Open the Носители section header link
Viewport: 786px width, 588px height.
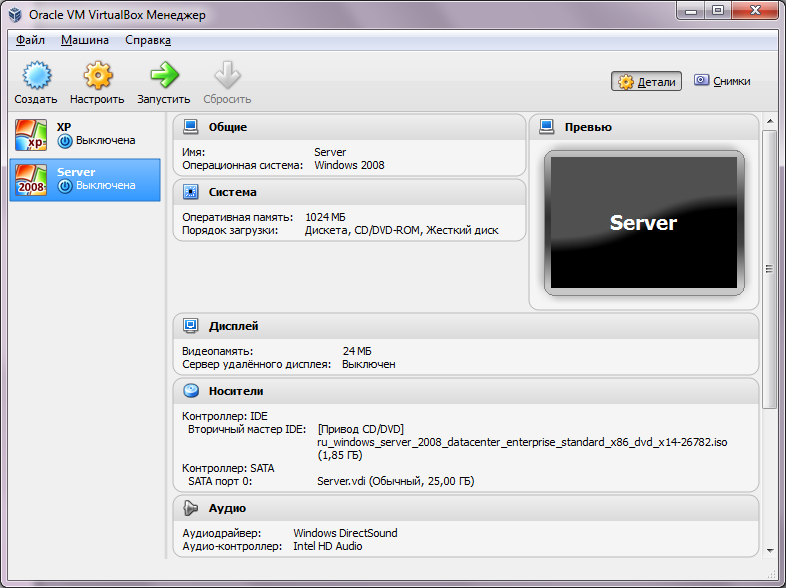point(236,391)
